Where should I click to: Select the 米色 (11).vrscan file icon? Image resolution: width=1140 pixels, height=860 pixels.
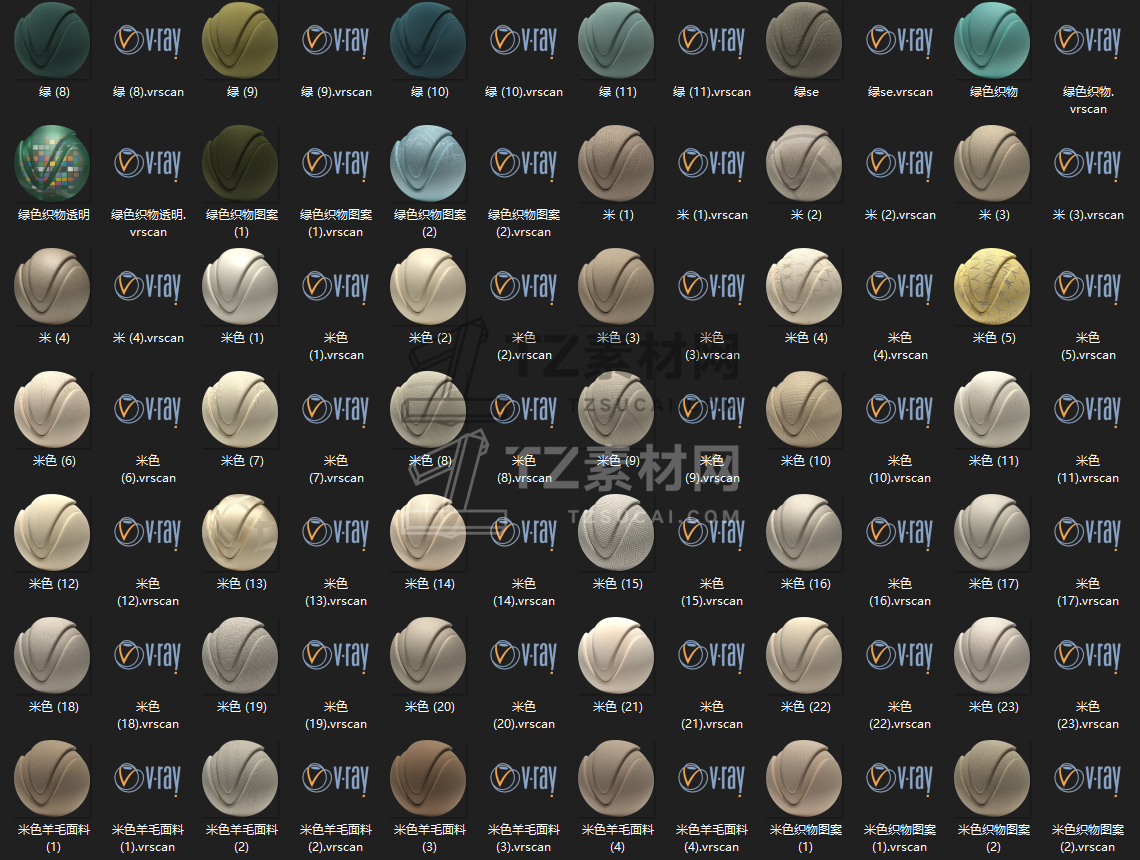[x=1088, y=409]
